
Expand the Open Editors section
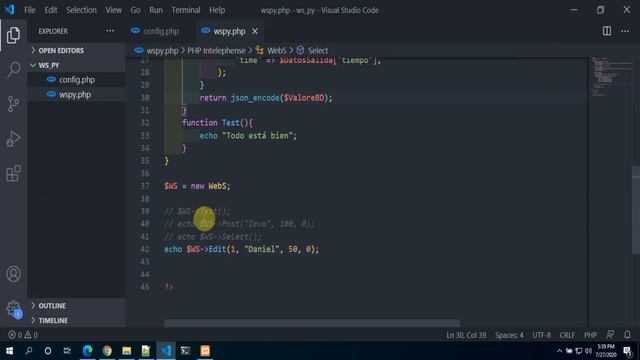click(76, 51)
